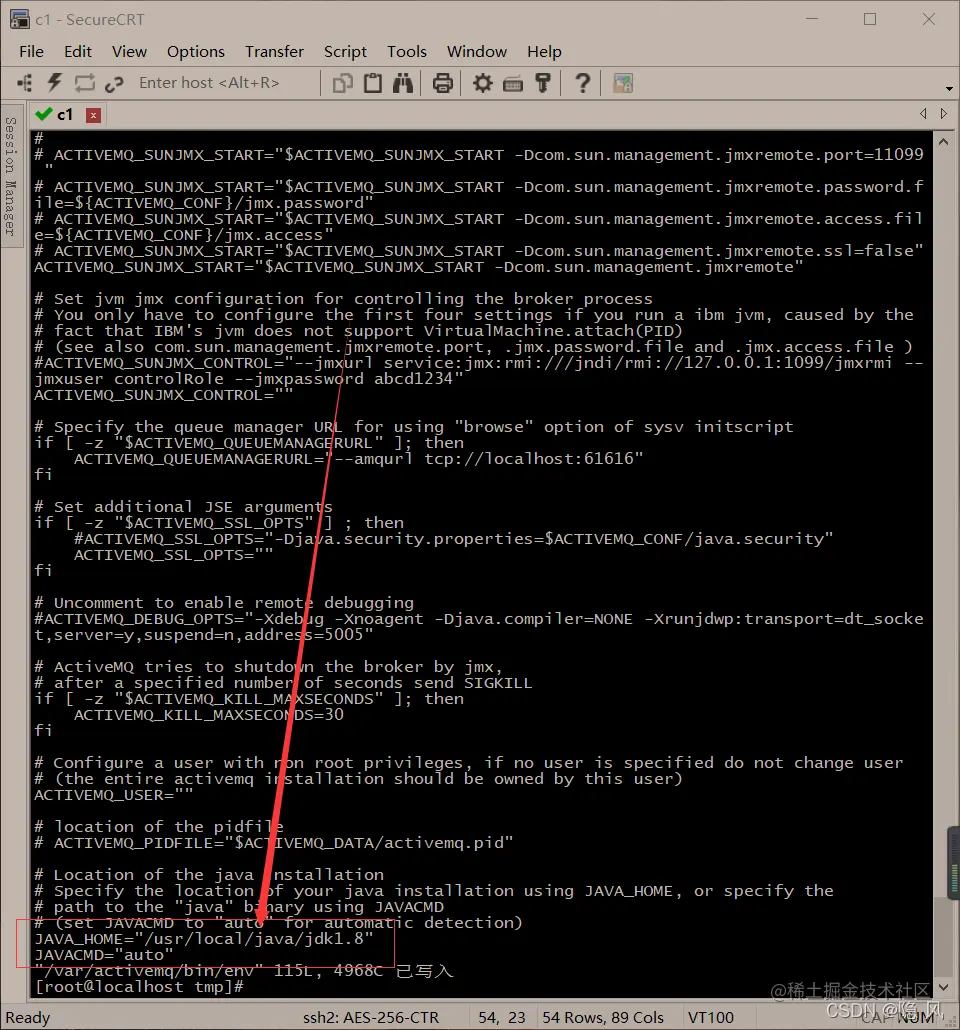Viewport: 960px width, 1030px height.
Task: Open the Options menu
Action: (x=195, y=51)
